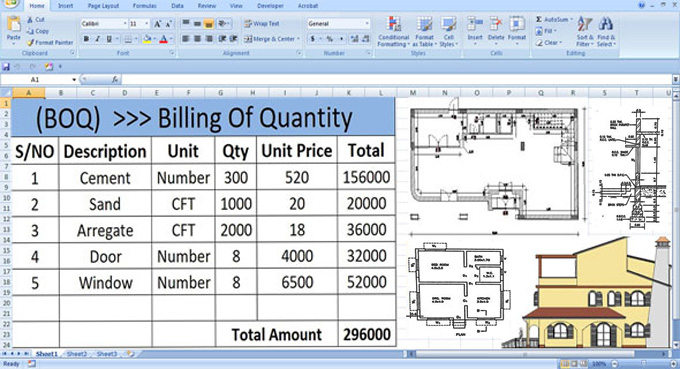The image size is (680, 369).
Task: Open the Data ribbon tab
Action: click(x=177, y=6)
